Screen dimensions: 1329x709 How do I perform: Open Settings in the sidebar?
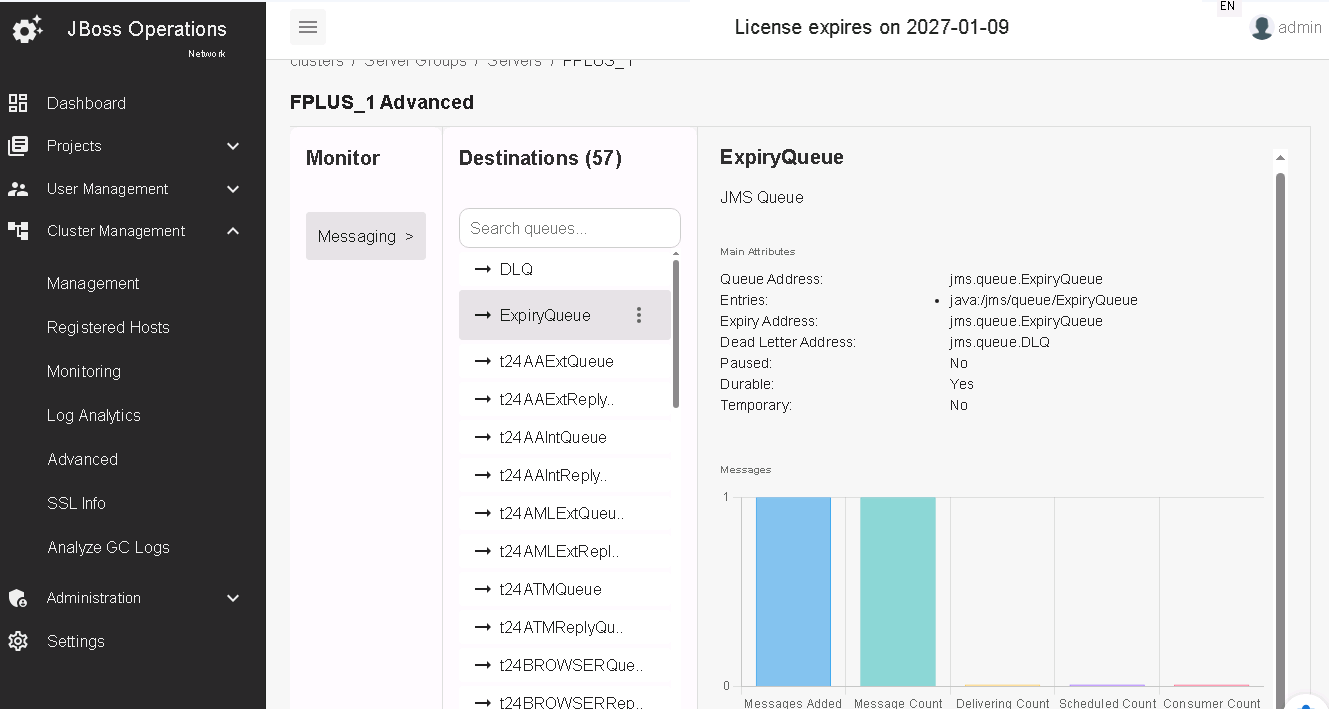pyautogui.click(x=76, y=641)
